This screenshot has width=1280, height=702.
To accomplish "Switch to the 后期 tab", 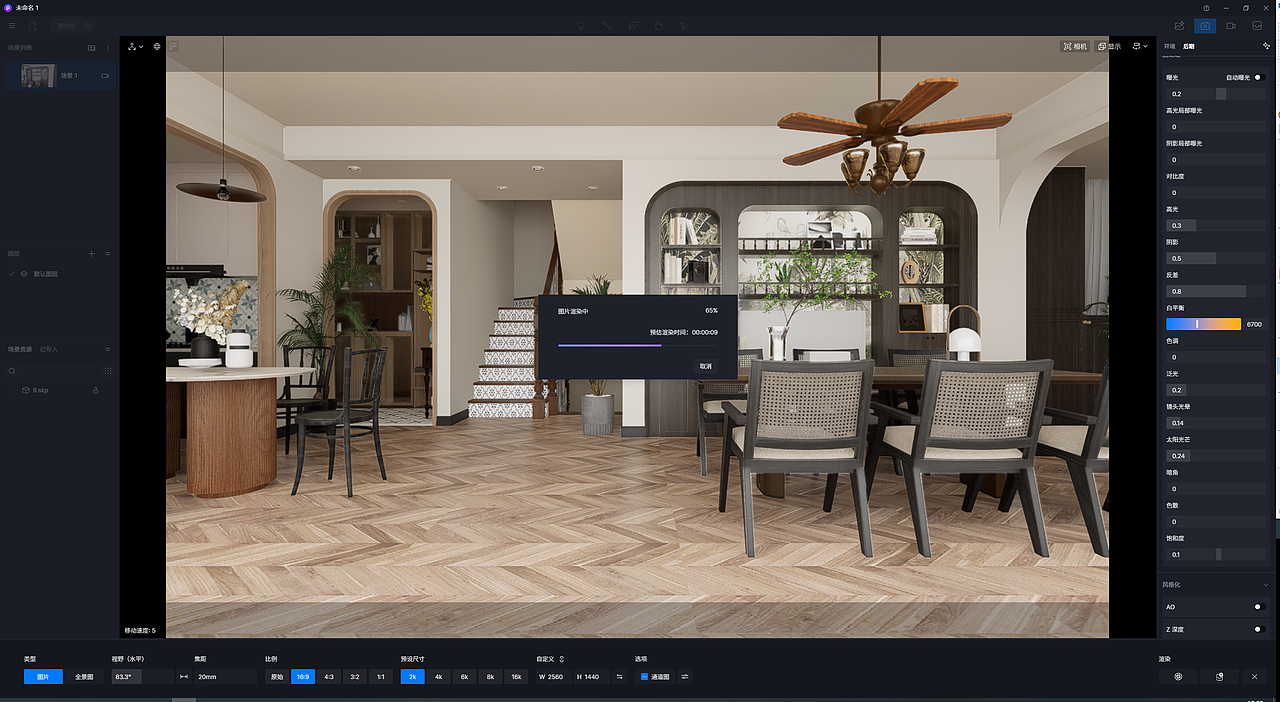I will pyautogui.click(x=1189, y=46).
